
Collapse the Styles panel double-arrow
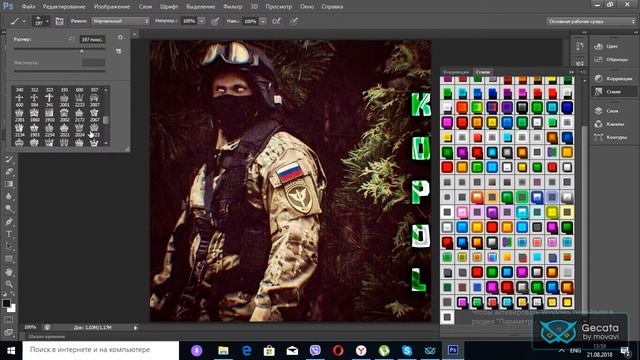[x=571, y=72]
